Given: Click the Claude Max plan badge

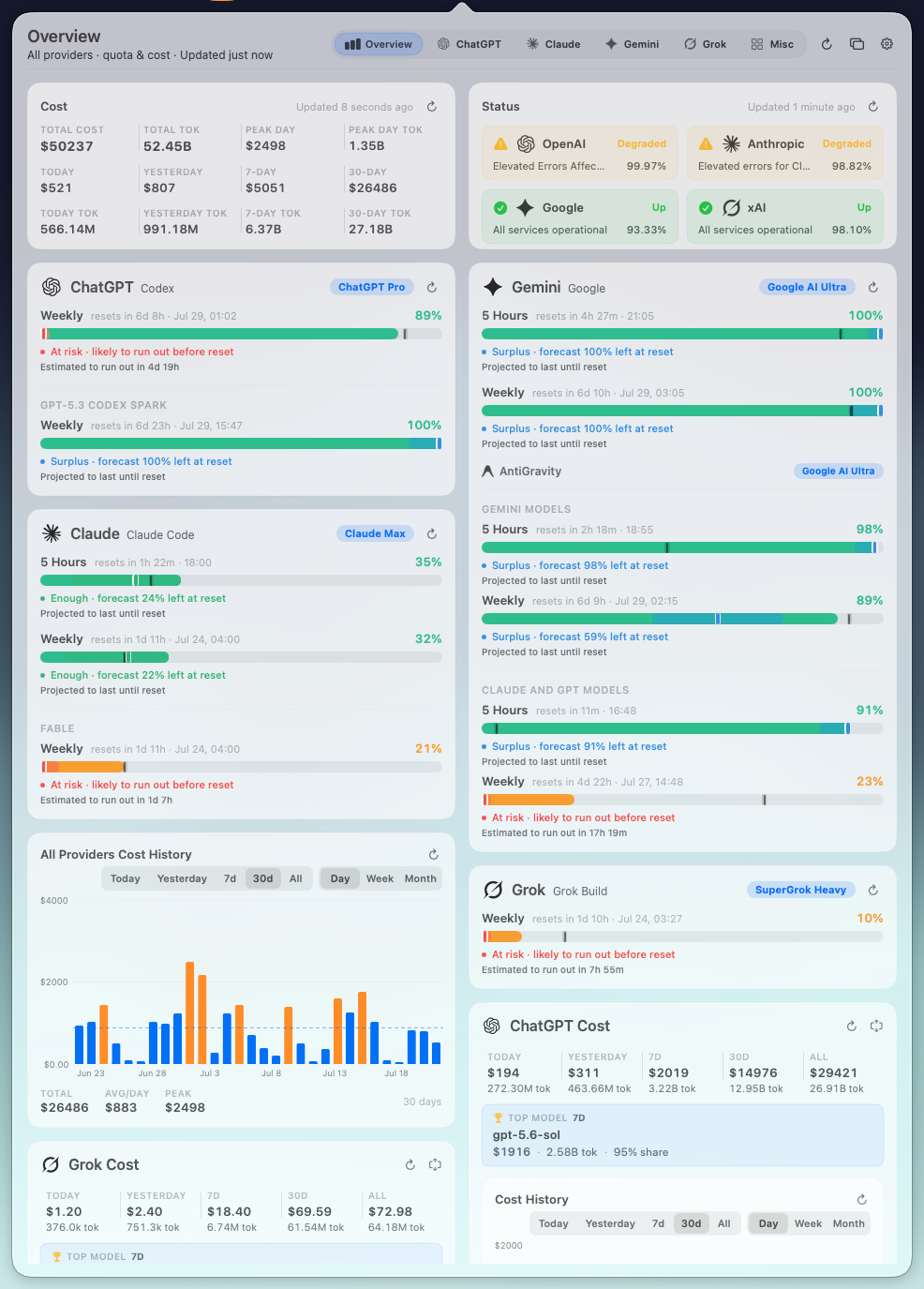Looking at the screenshot, I should [375, 533].
